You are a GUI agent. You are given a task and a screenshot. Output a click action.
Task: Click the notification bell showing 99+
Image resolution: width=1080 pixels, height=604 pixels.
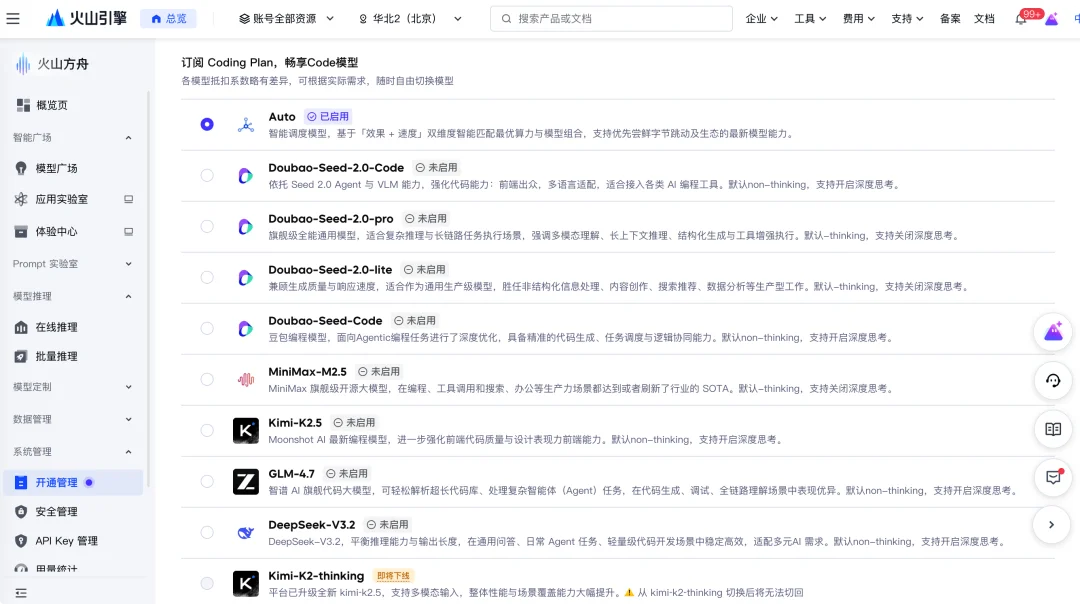[1021, 18]
